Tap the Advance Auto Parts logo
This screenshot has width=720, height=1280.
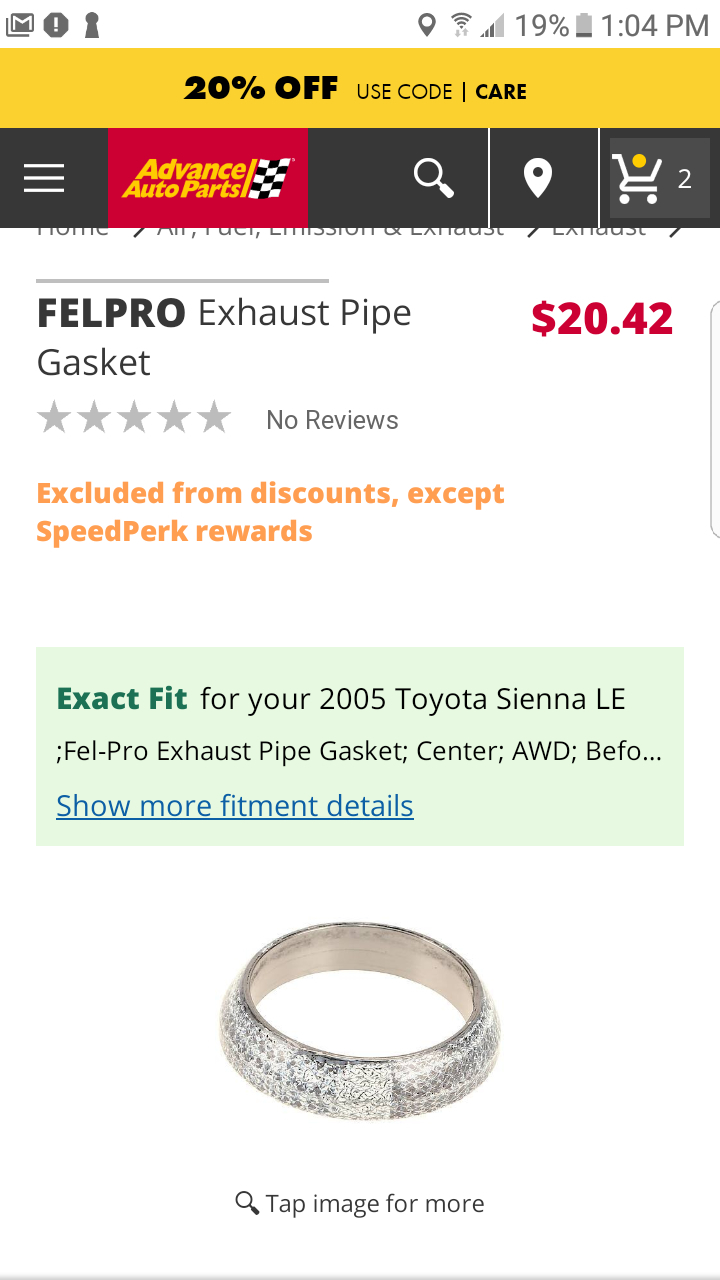207,178
